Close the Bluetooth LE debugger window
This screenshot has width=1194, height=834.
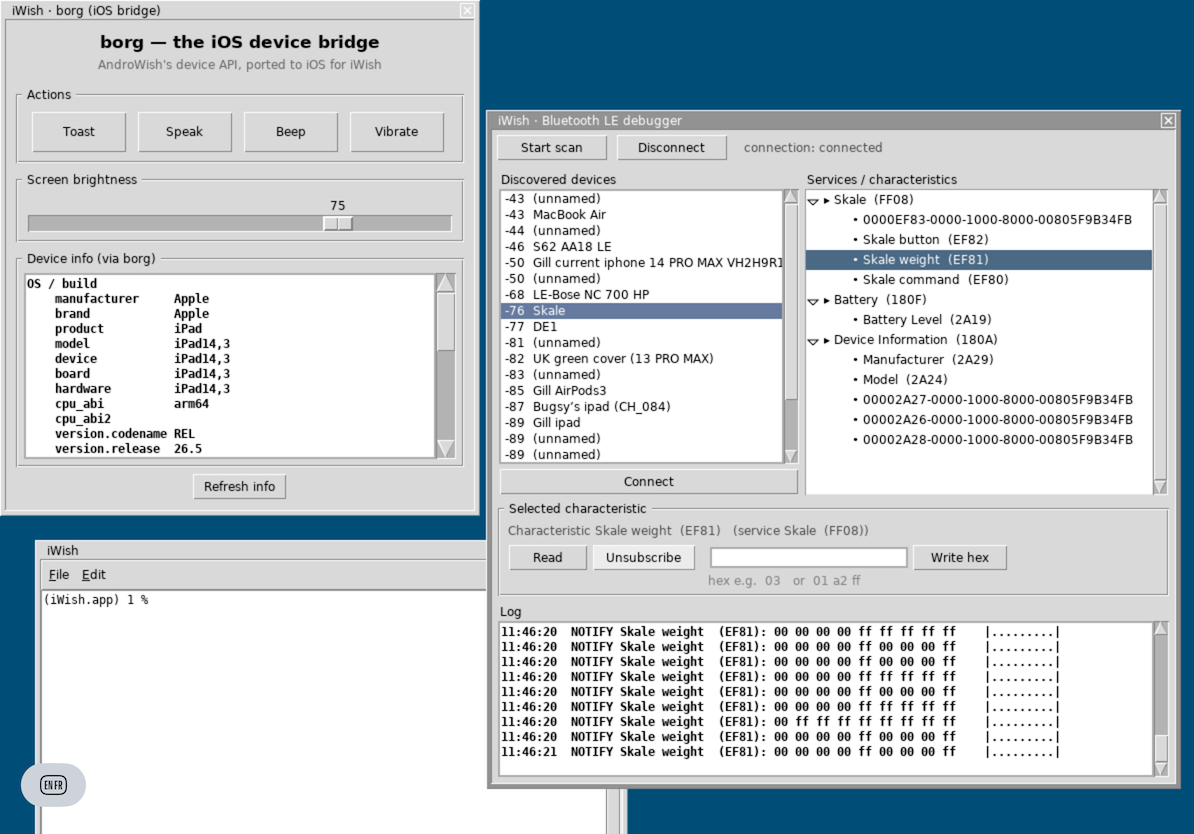click(x=1168, y=120)
